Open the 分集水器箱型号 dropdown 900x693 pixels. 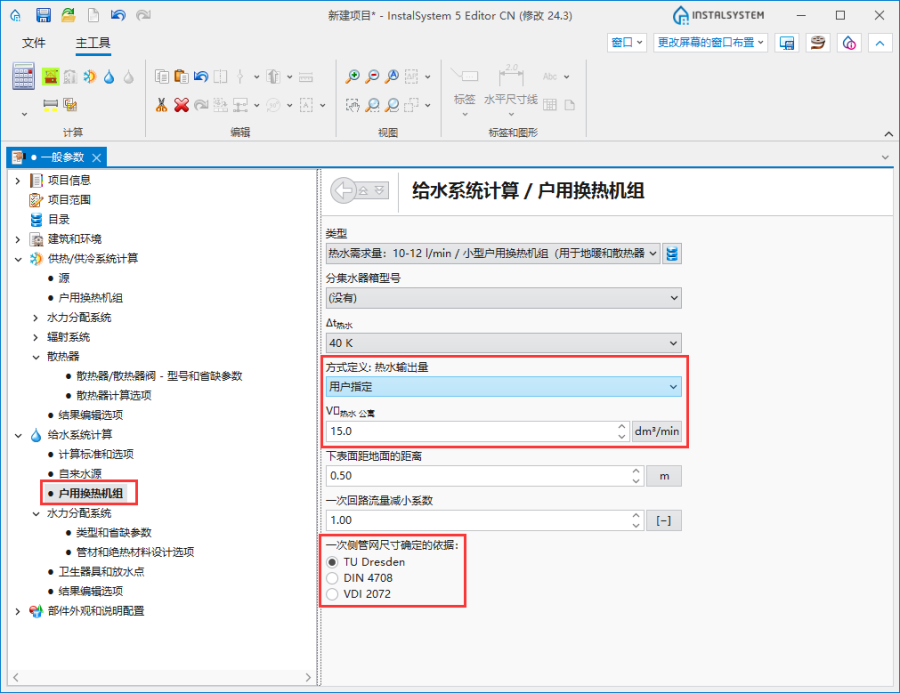click(503, 298)
